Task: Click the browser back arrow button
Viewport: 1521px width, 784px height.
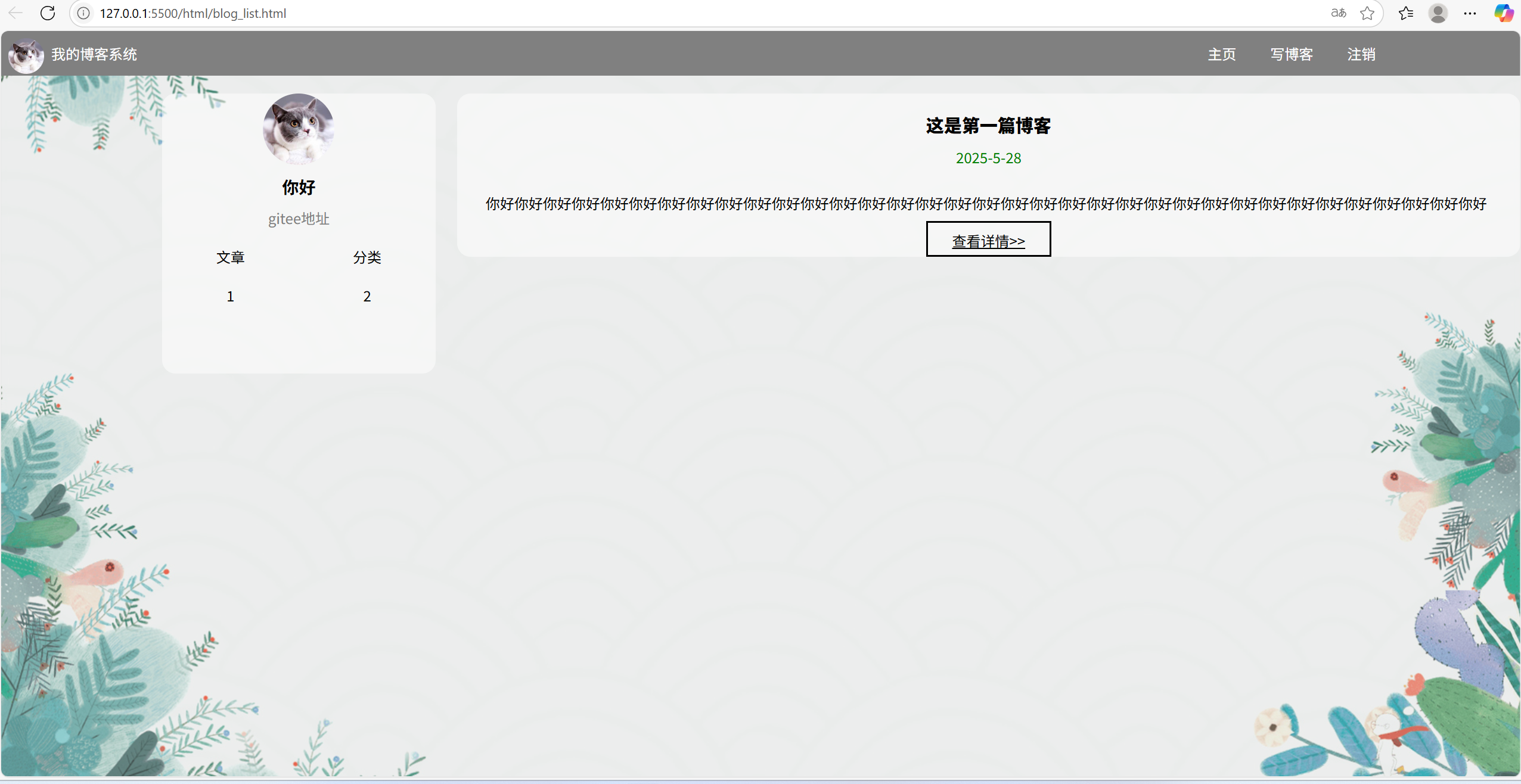Action: [x=15, y=13]
